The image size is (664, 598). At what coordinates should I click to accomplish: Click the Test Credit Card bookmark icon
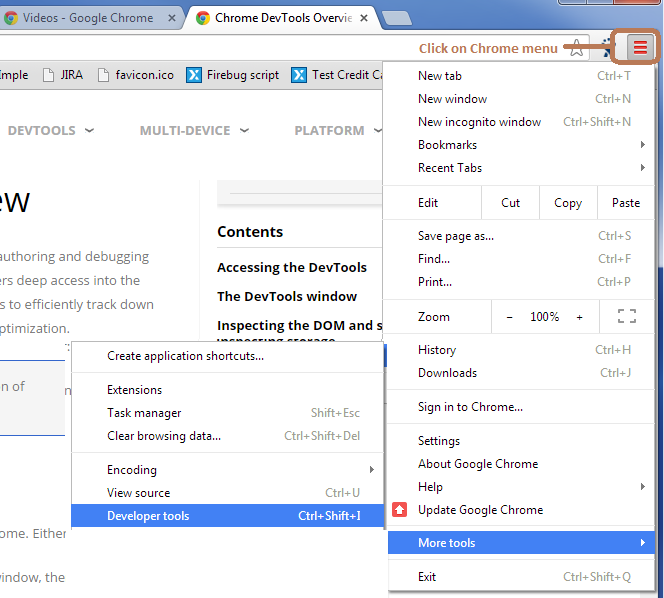(299, 75)
